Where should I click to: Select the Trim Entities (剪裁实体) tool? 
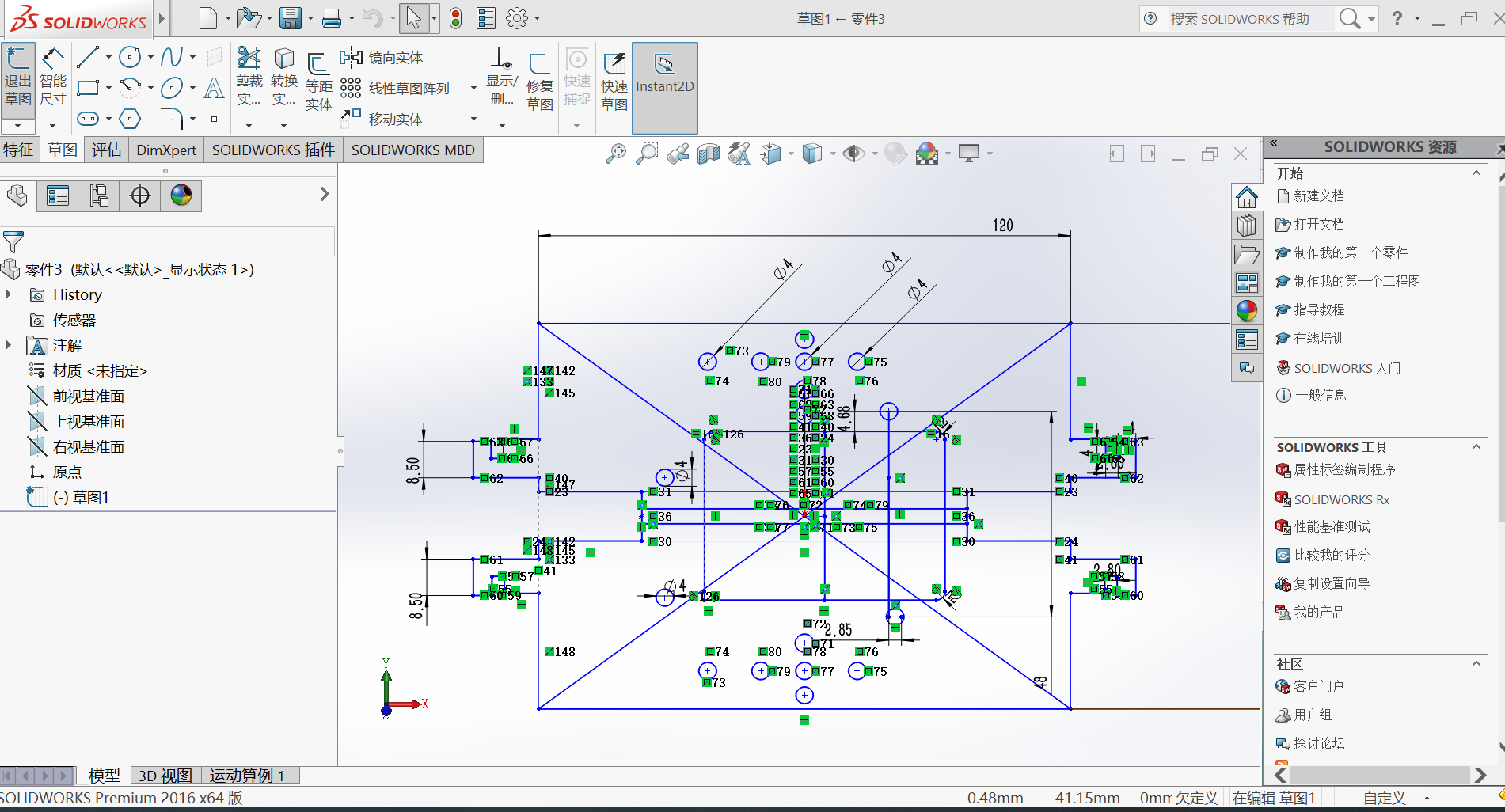(249, 77)
